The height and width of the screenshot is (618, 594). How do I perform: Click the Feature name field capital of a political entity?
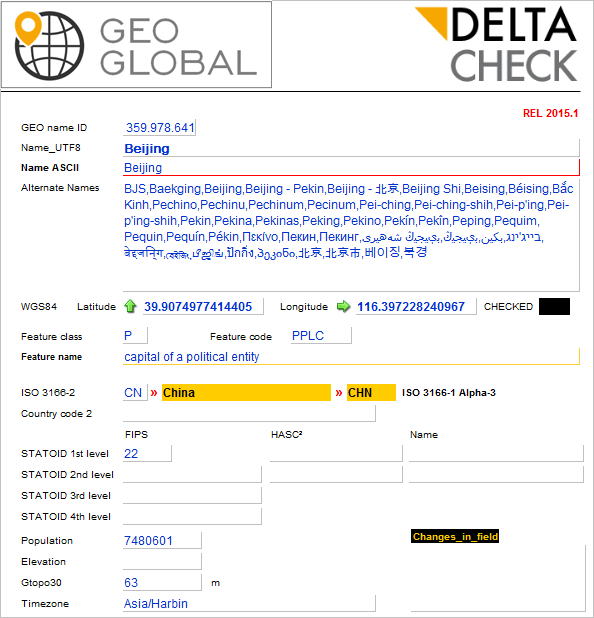tap(351, 356)
